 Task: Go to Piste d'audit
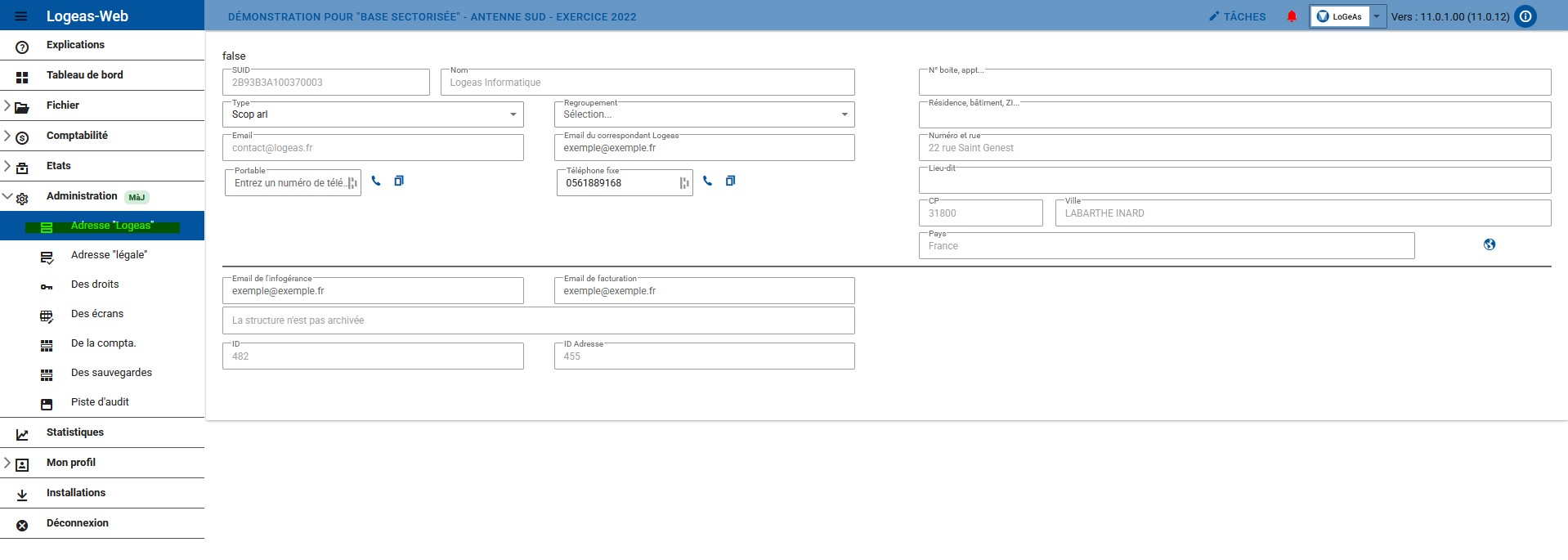click(x=100, y=402)
